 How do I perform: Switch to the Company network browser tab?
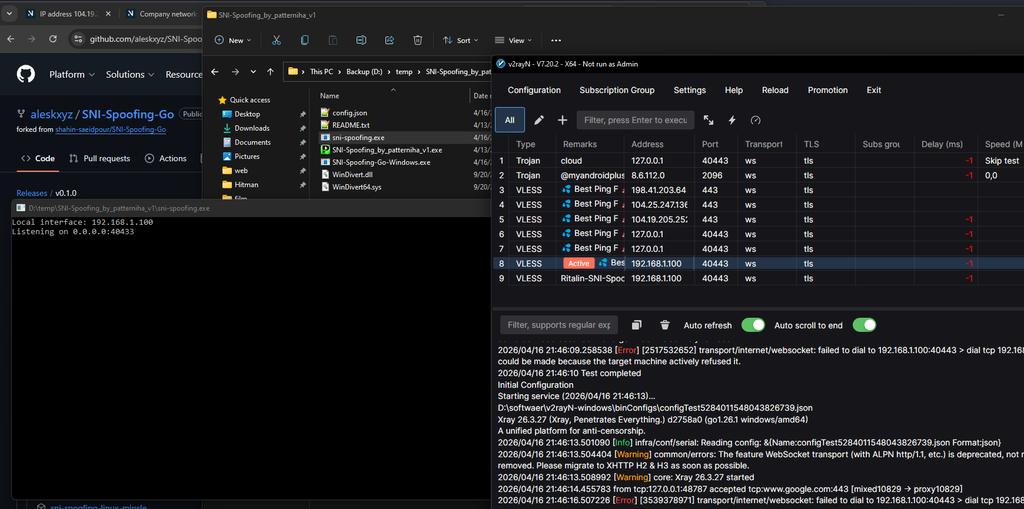(x=160, y=13)
